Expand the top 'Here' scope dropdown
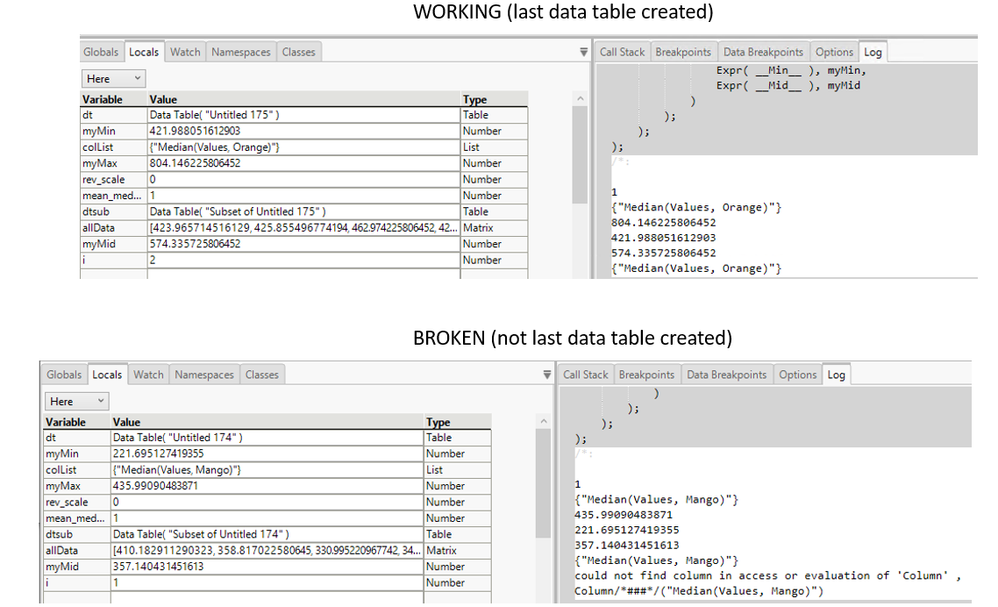This screenshot has width=998, height=607. [x=113, y=79]
